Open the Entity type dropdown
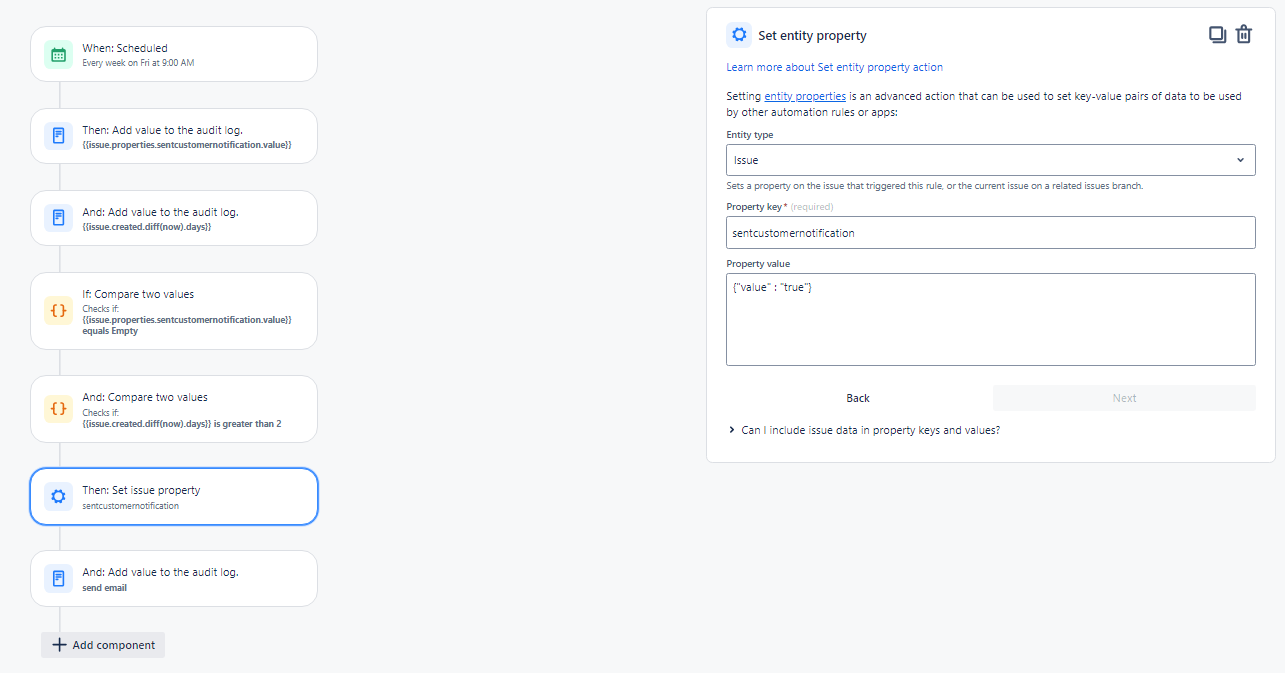1285x673 pixels. tap(990, 159)
